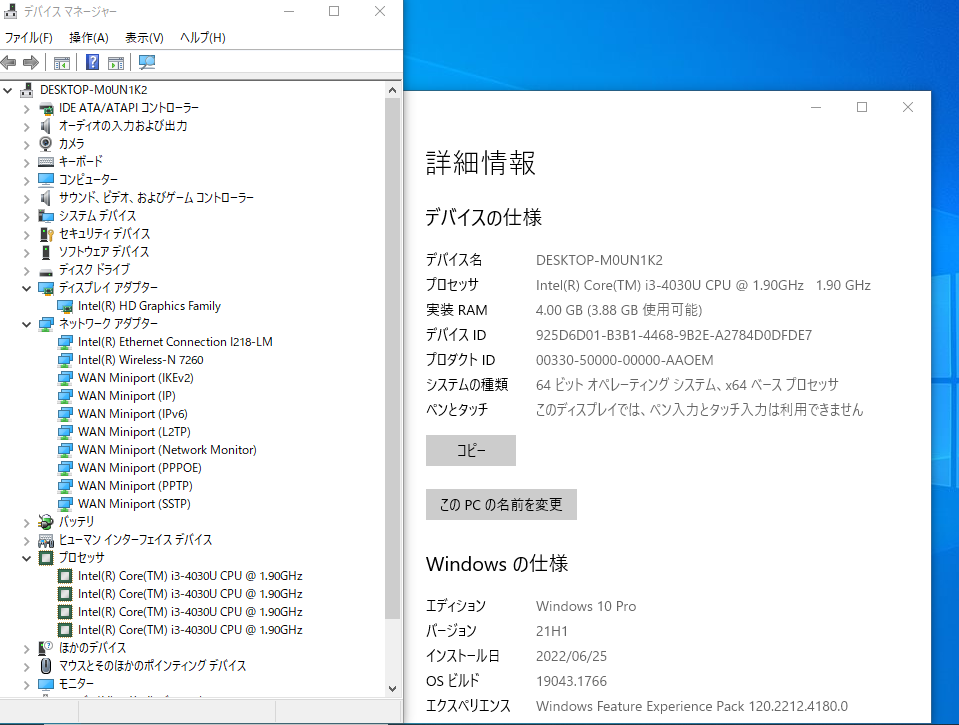Click the Windows 10 Pro edition text
The image size is (959, 725).
(586, 606)
